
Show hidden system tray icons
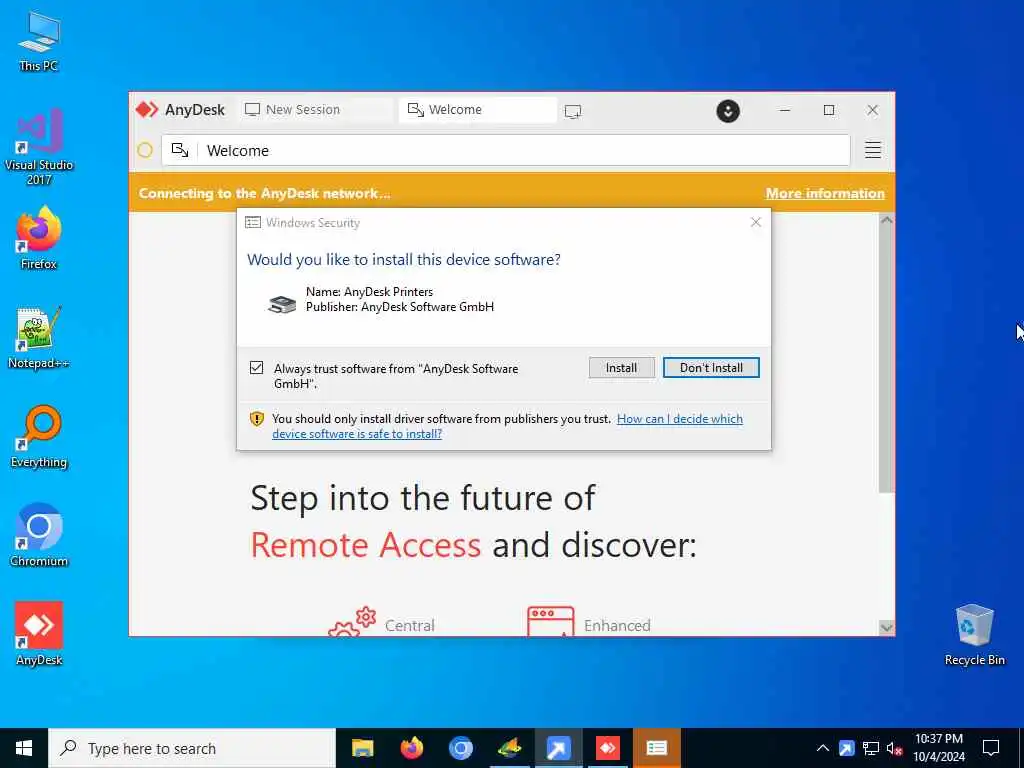pyautogui.click(x=823, y=748)
